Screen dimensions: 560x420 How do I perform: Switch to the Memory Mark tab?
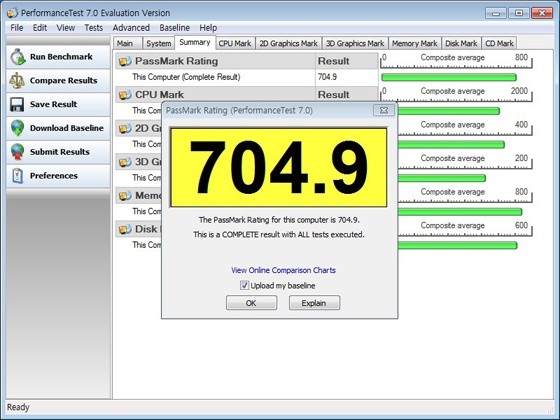415,43
